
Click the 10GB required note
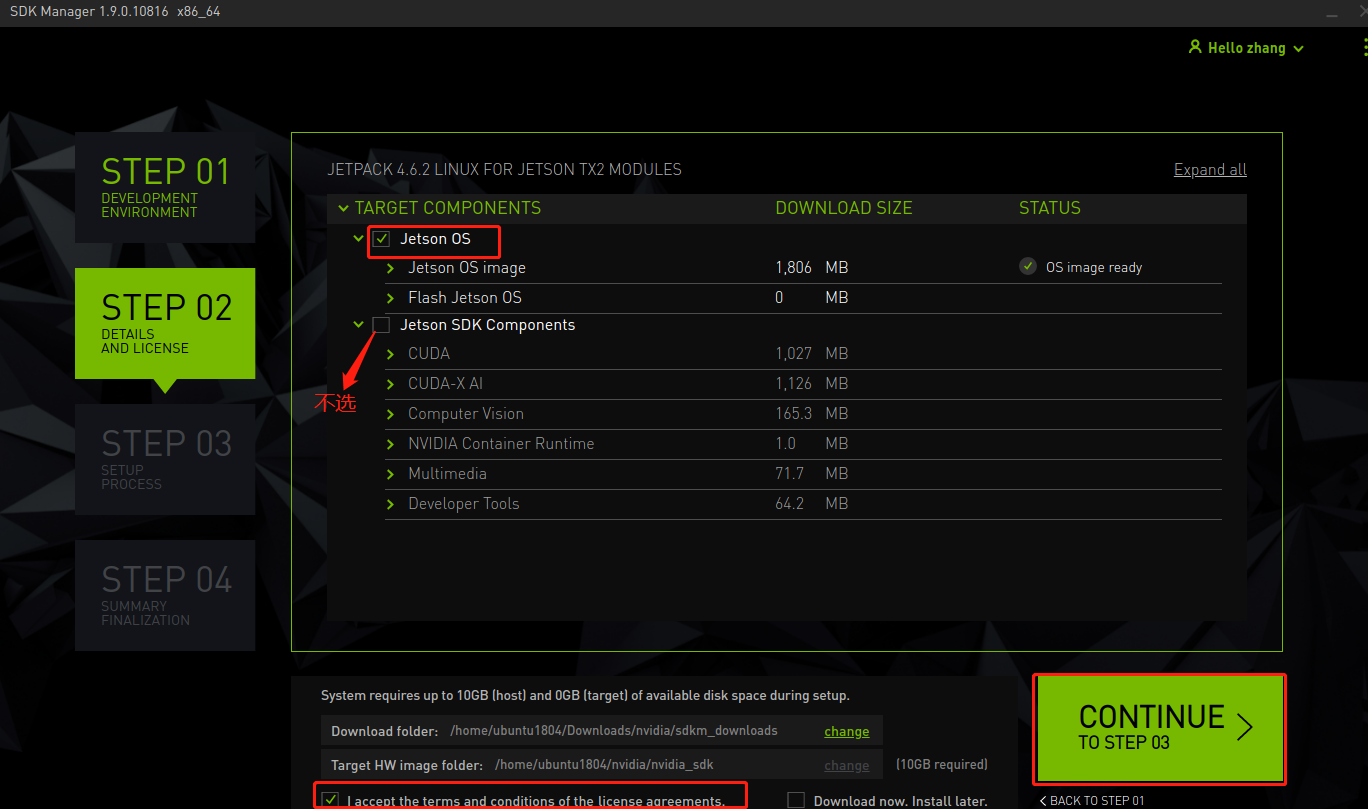pyautogui.click(x=942, y=765)
